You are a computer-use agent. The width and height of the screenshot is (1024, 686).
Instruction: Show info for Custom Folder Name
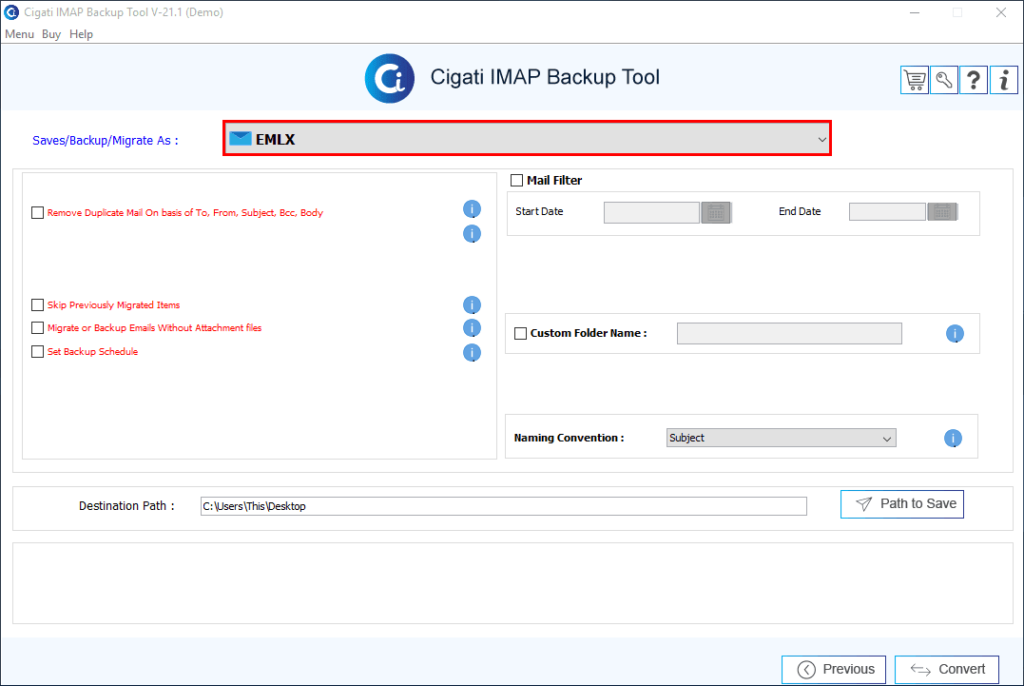(x=955, y=334)
